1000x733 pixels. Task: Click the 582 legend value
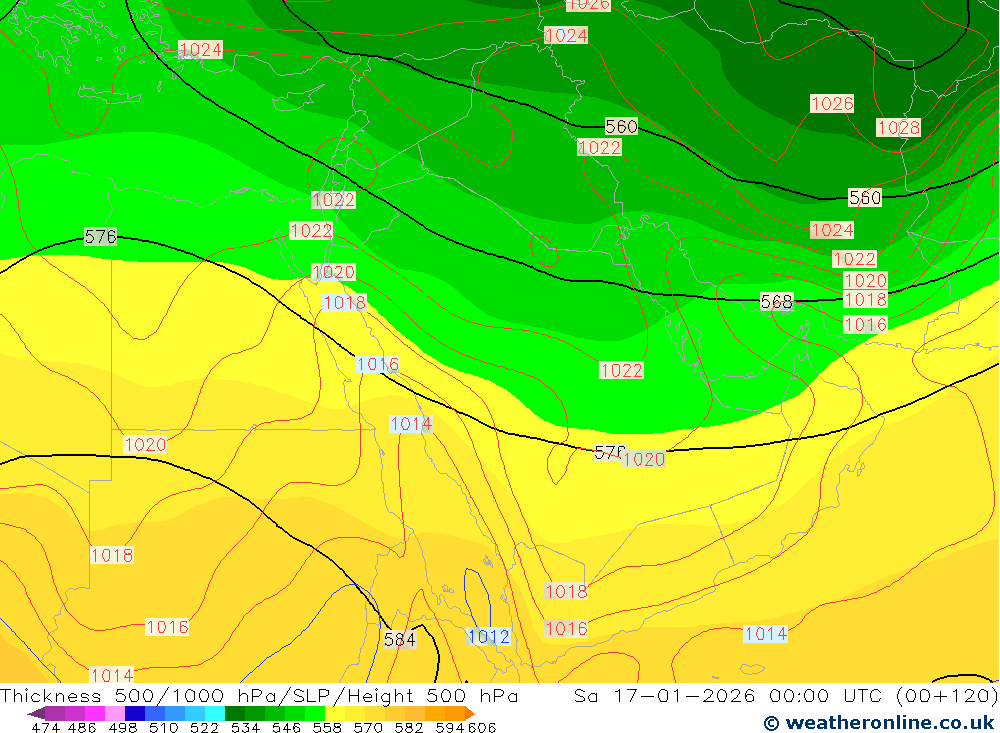click(x=408, y=727)
